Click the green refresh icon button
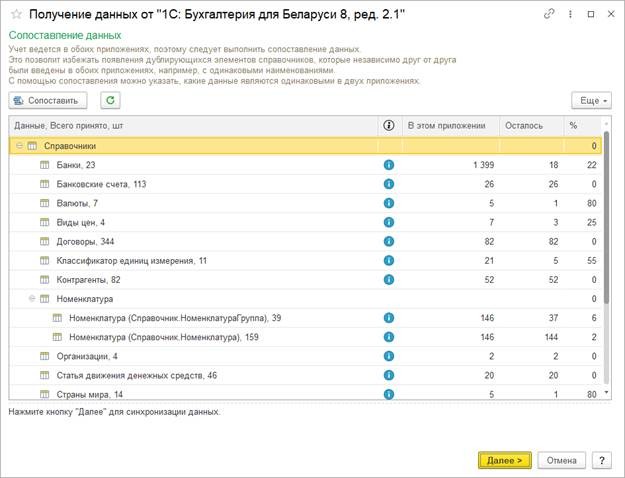This screenshot has width=625, height=478. pyautogui.click(x=110, y=100)
